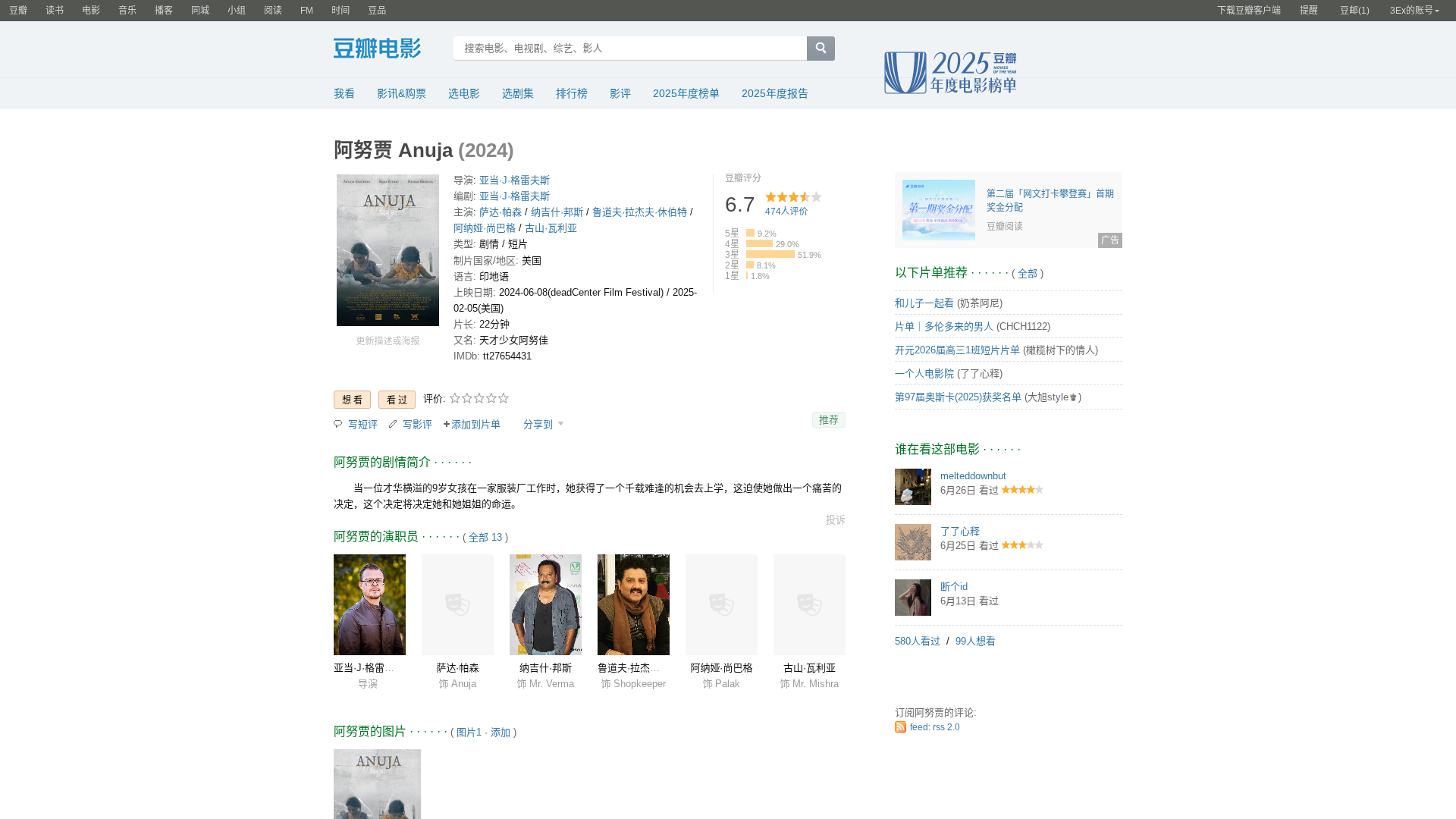Open 99人想看 link
Image resolution: width=1456 pixels, height=819 pixels.
[975, 642]
